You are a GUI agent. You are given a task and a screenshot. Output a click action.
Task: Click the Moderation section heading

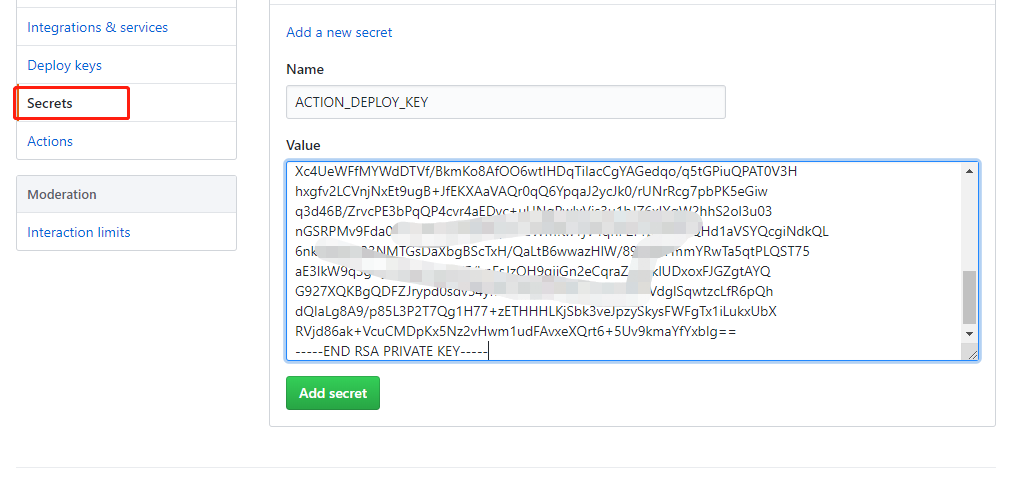[62, 194]
